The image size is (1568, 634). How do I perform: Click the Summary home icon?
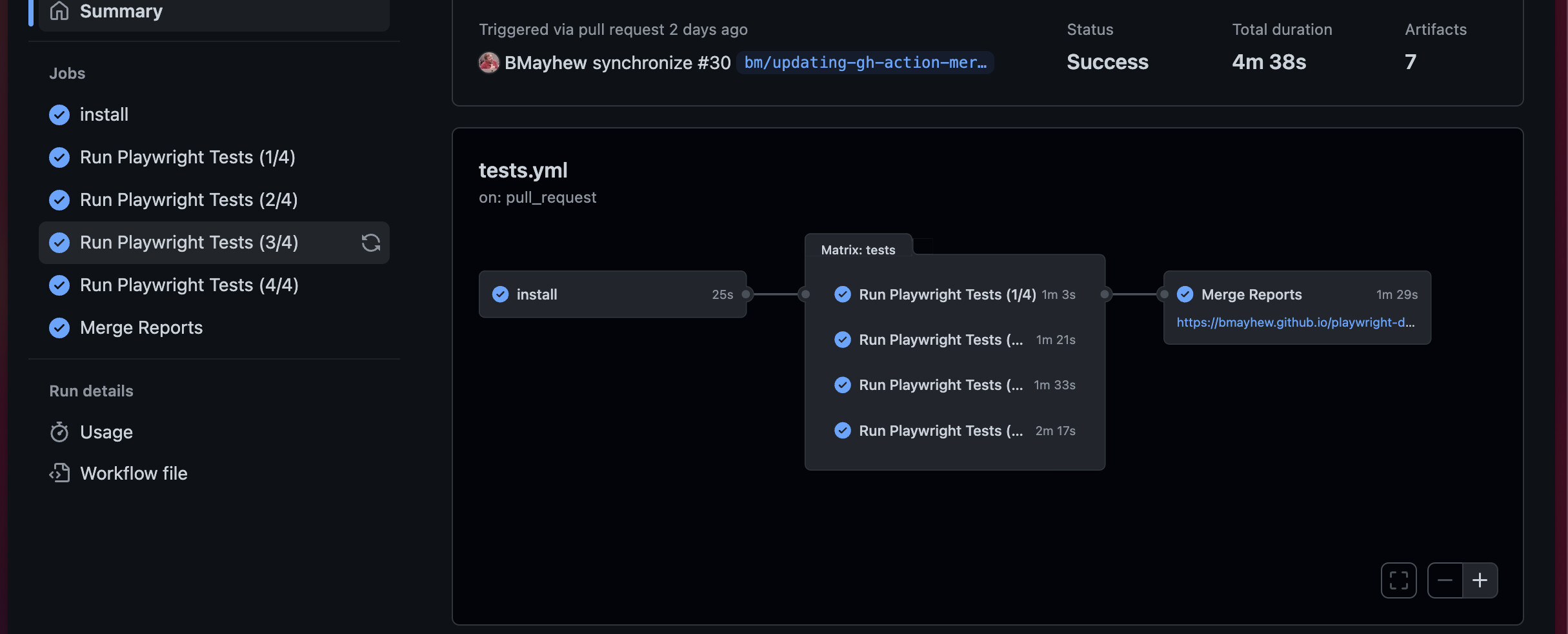click(59, 11)
